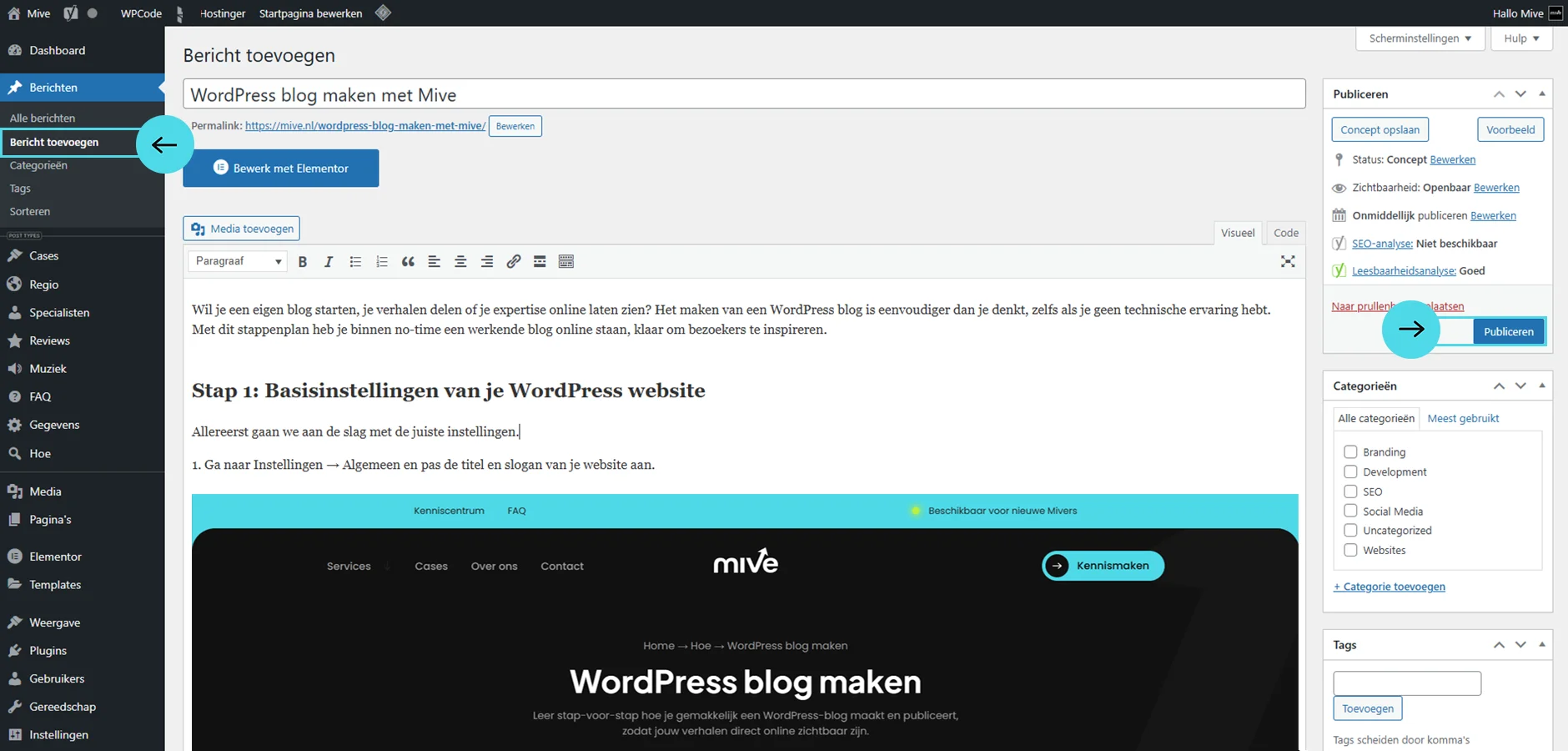
Task: Insert a blockquote with the quote icon
Action: 408,262
